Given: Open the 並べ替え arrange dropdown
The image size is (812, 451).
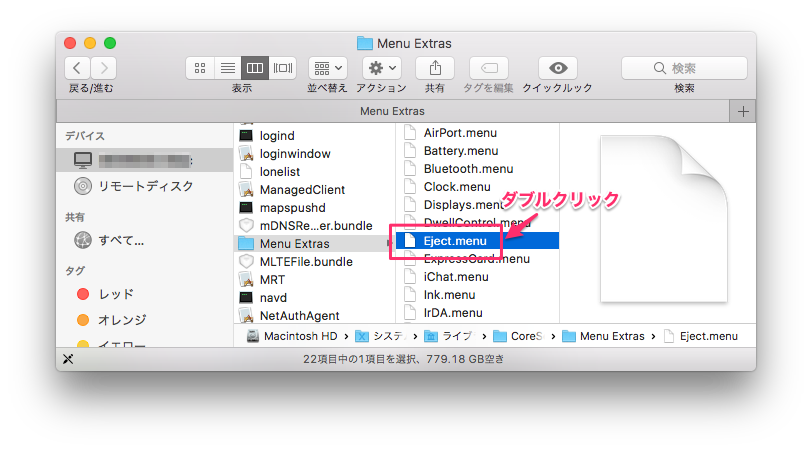Looking at the screenshot, I should click(328, 68).
